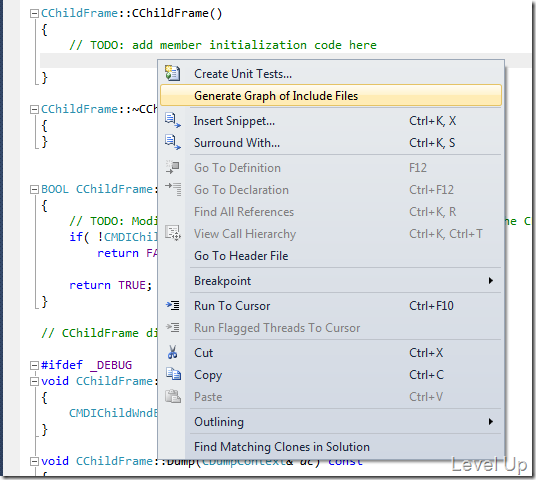Click View Call Hierarchy entry
The height and width of the screenshot is (480, 536).
pyautogui.click(x=331, y=234)
